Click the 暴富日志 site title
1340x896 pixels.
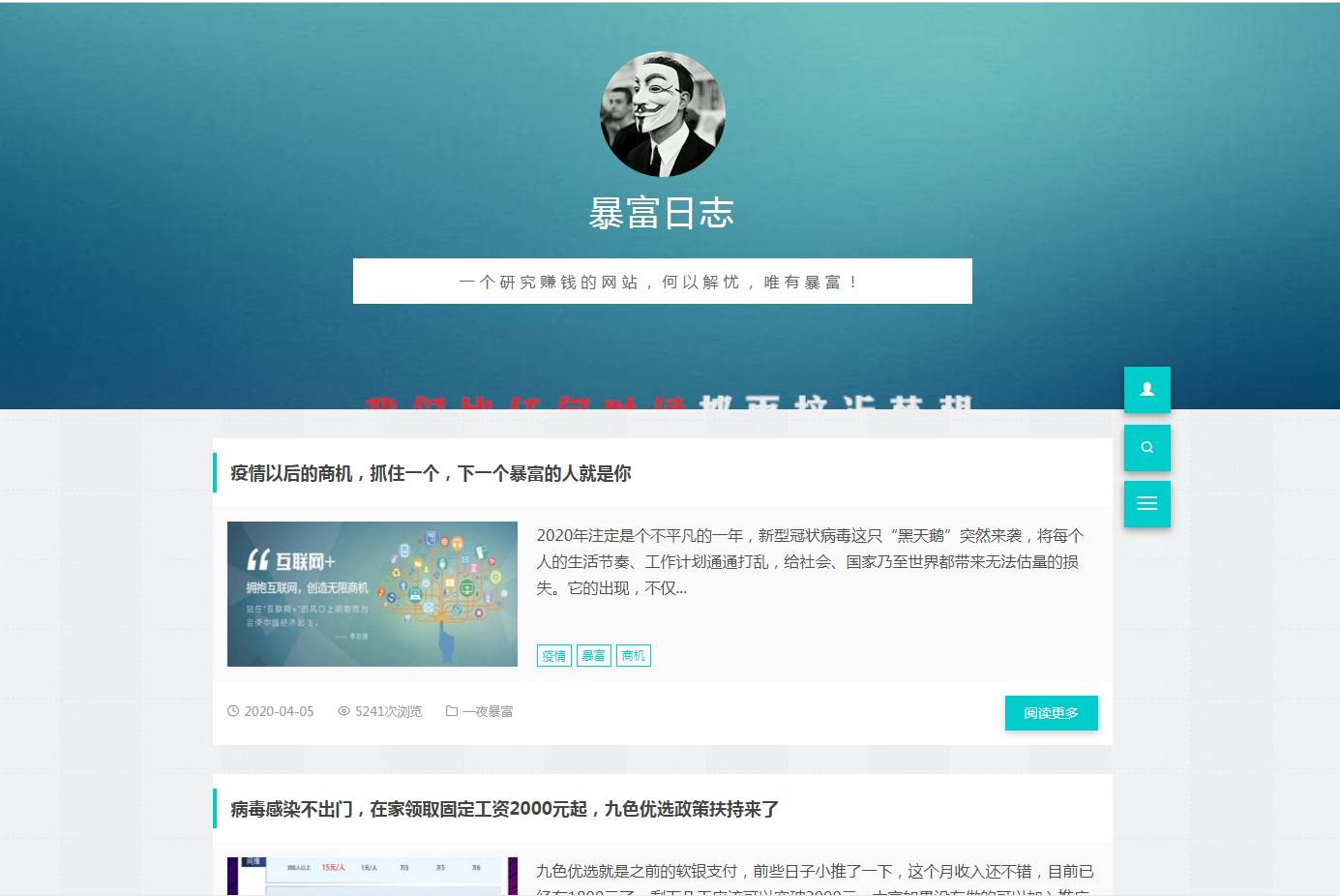pos(662,214)
